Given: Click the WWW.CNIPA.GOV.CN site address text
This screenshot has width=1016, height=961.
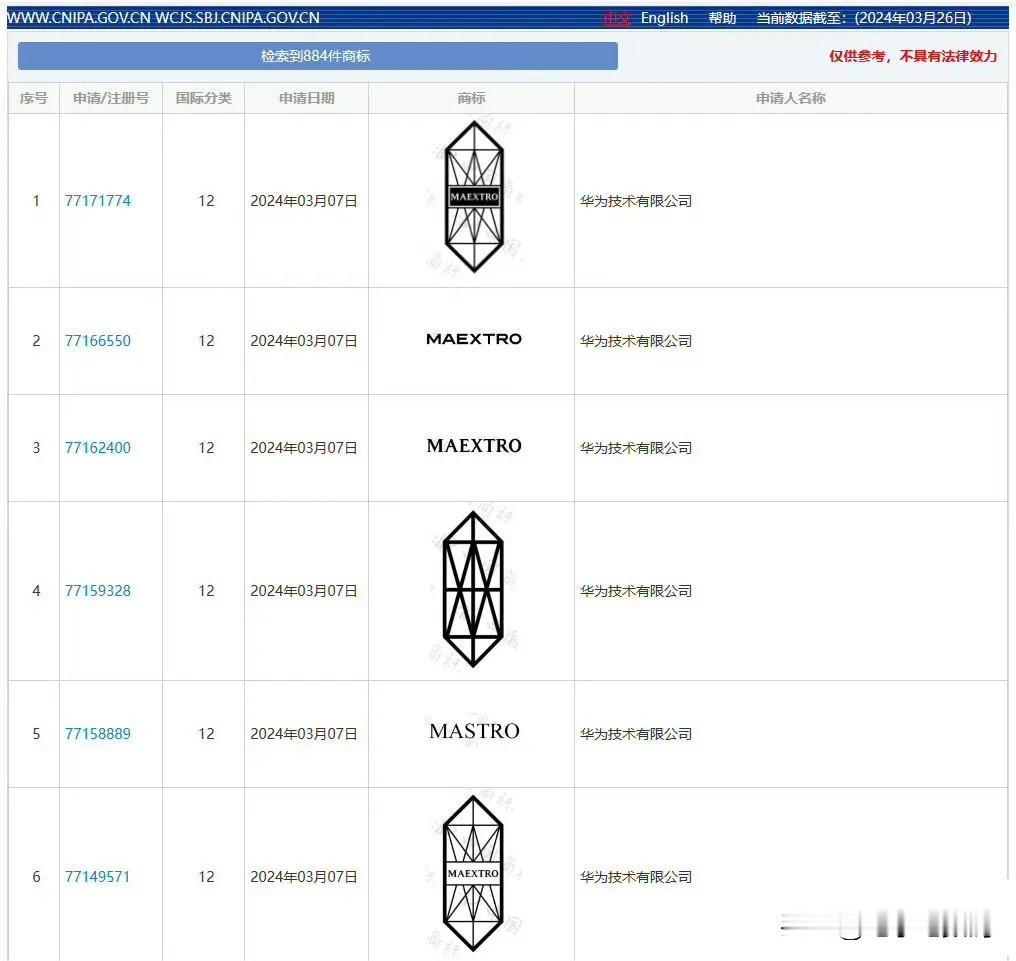Looking at the screenshot, I should pos(163,17).
